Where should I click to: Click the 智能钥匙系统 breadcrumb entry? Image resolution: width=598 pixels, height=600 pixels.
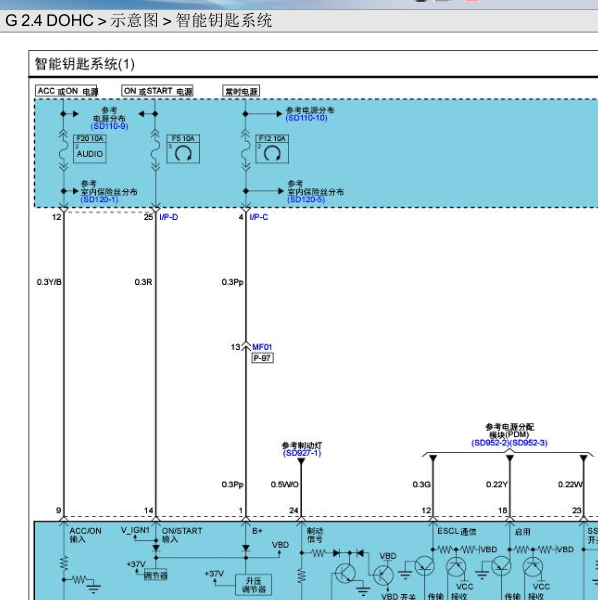224,20
